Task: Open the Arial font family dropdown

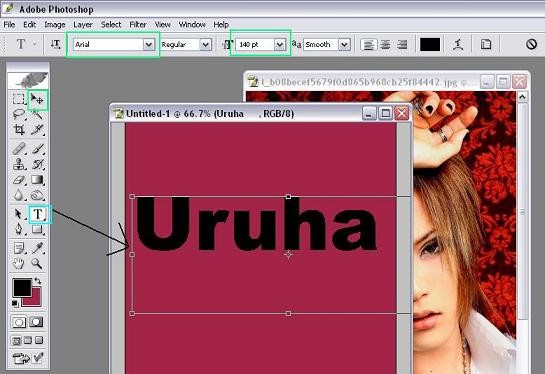Action: (x=149, y=44)
